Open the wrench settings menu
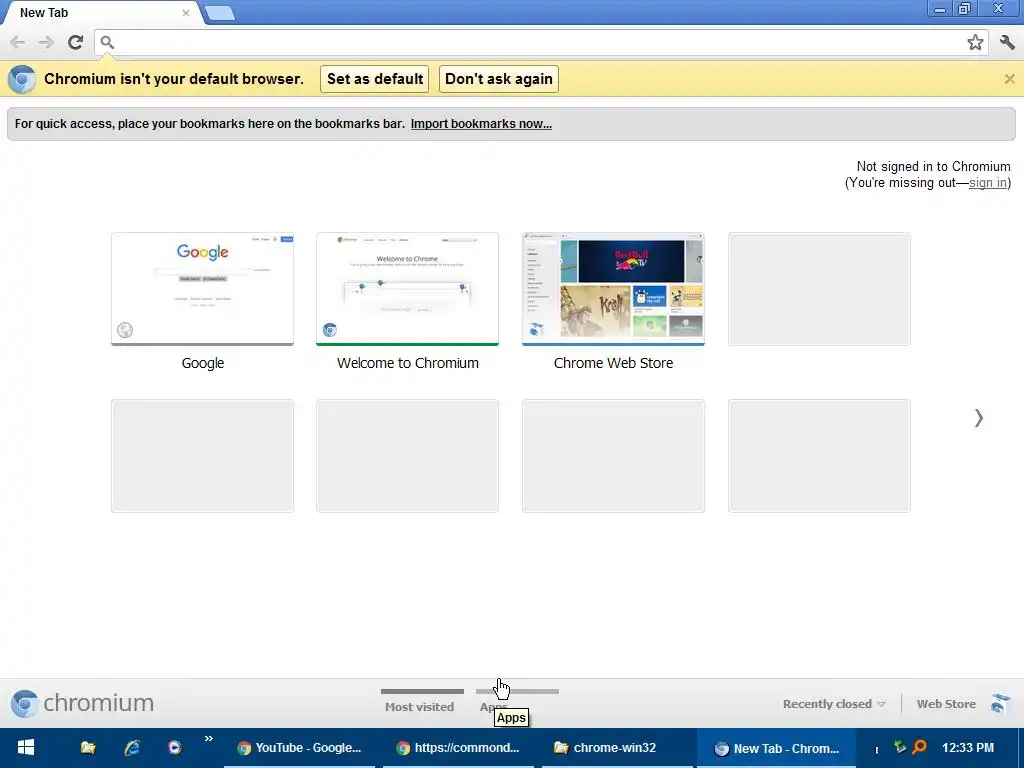 (1007, 42)
